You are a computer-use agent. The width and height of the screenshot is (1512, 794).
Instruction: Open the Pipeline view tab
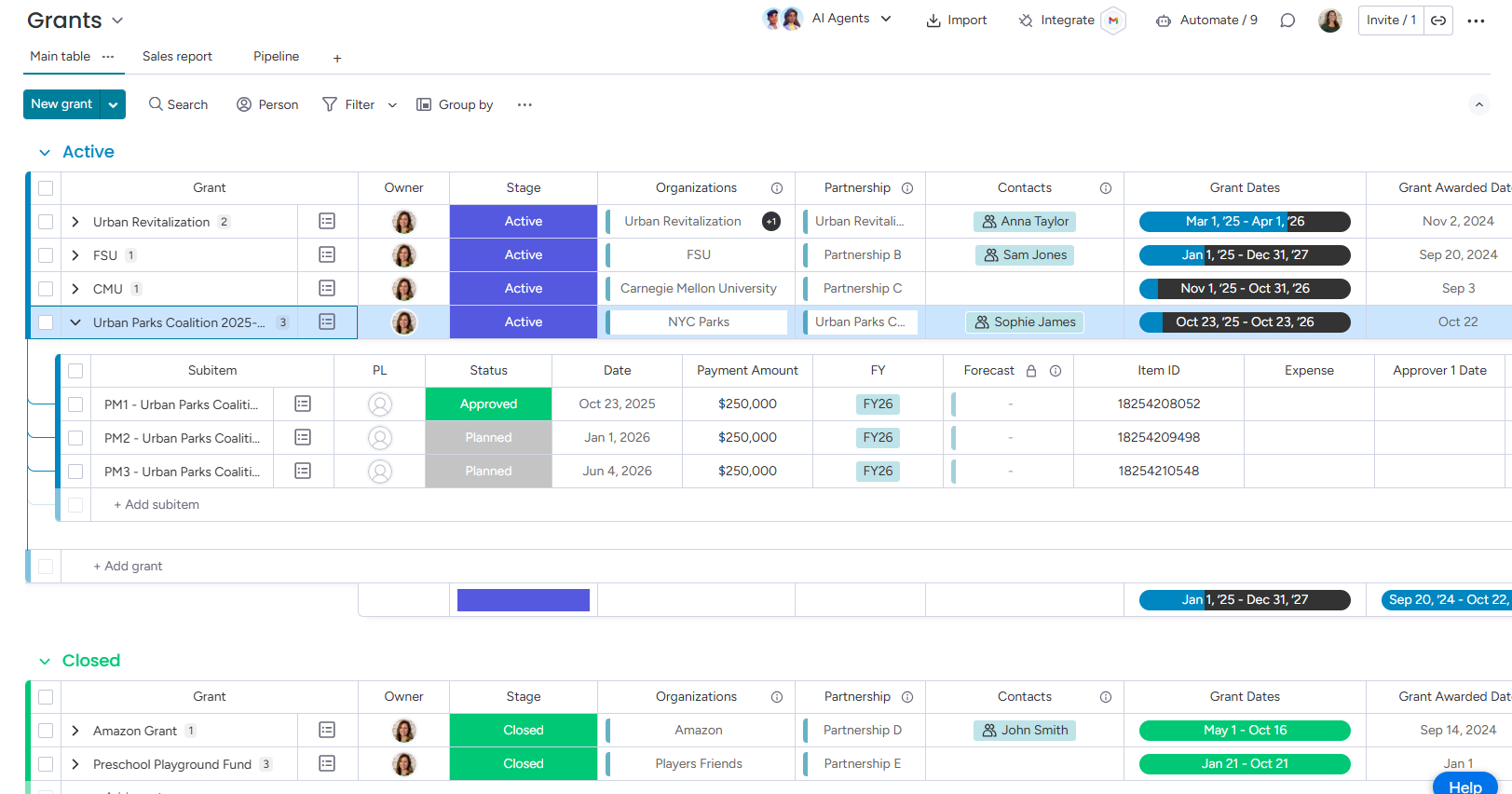click(x=276, y=57)
